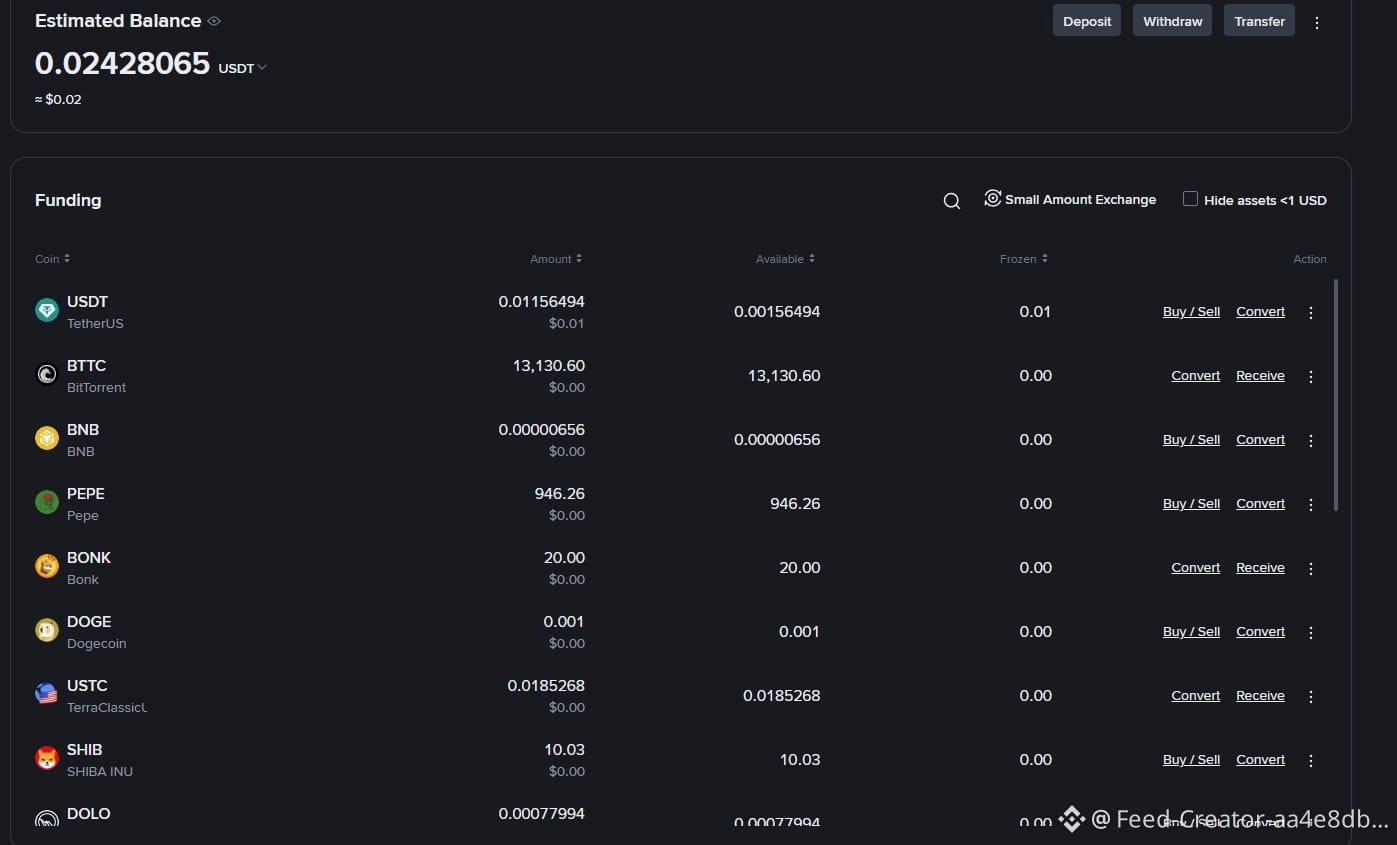The height and width of the screenshot is (845, 1397).
Task: Select the 13,130.60 BTTC amount value
Action: click(x=549, y=366)
